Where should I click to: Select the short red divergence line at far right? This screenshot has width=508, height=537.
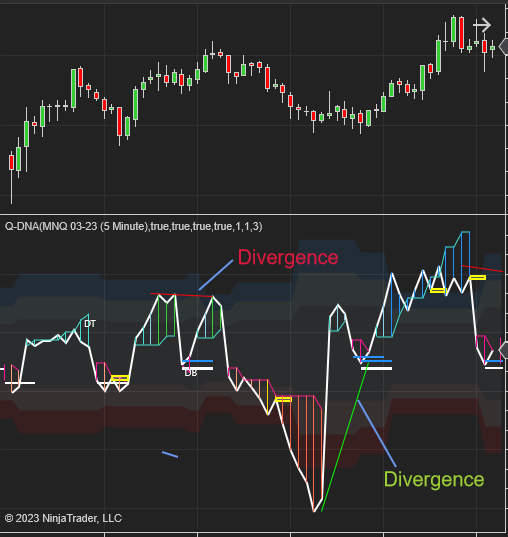[482, 268]
